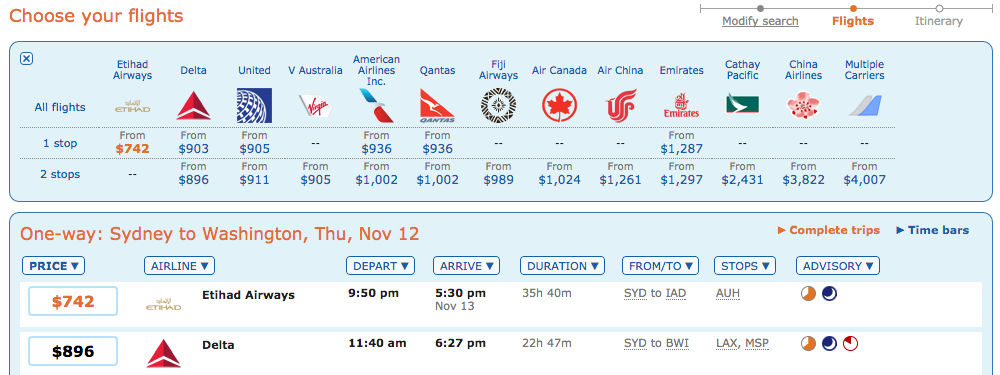1000x375 pixels.
Task: Click the Cathay Pacific logo
Action: coord(742,104)
